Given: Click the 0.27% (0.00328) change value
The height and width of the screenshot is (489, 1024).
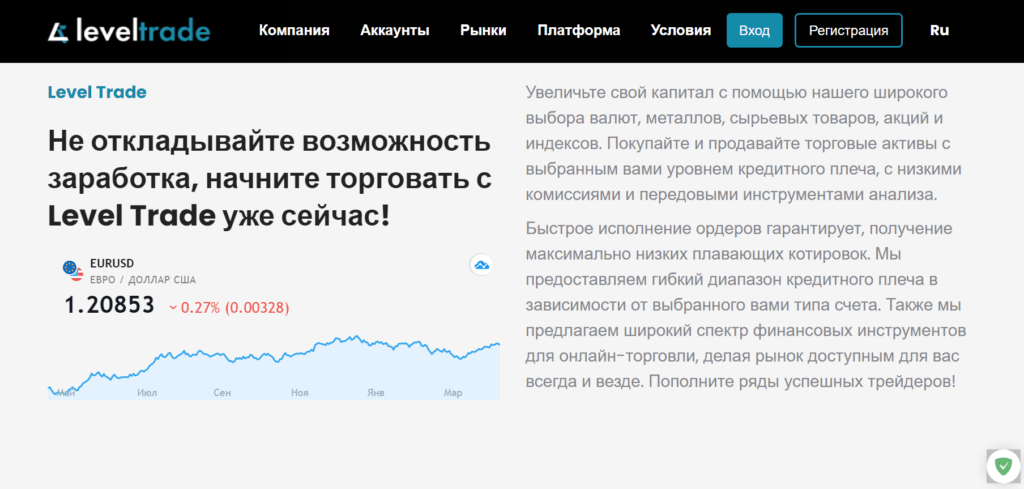Looking at the screenshot, I should coord(229,308).
